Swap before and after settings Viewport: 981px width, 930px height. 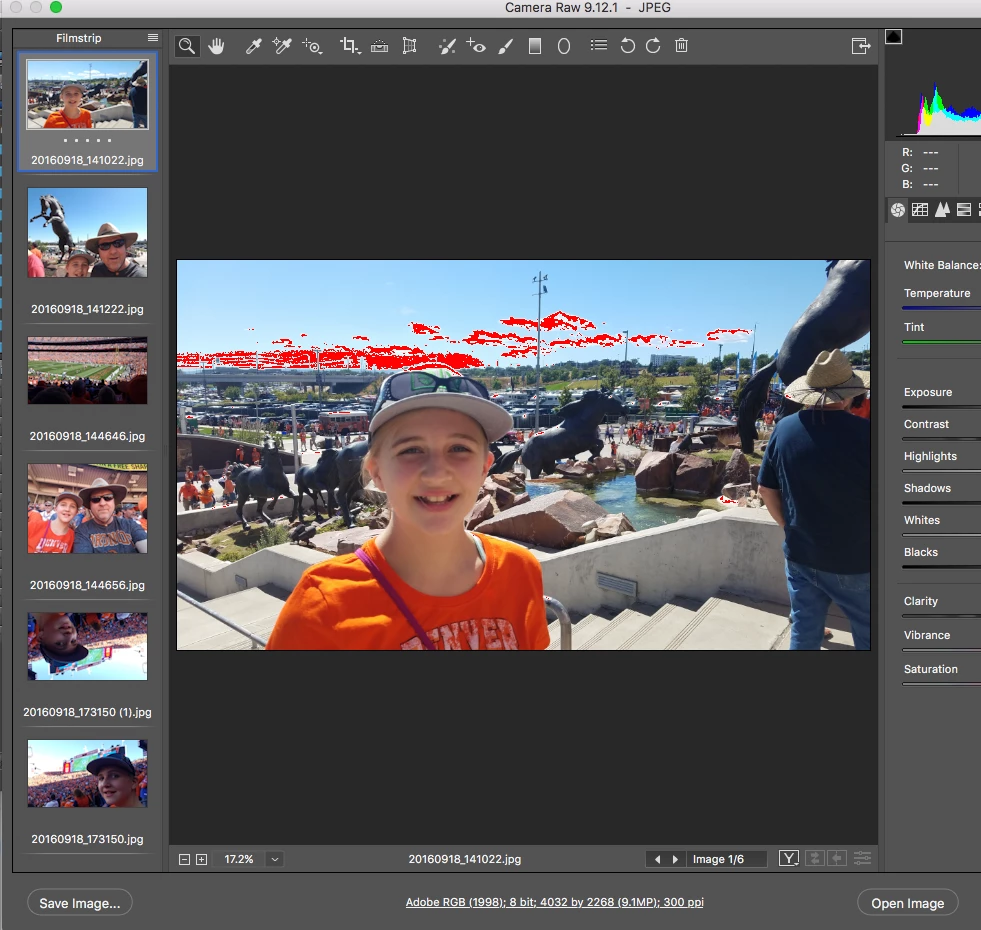pyautogui.click(x=815, y=858)
